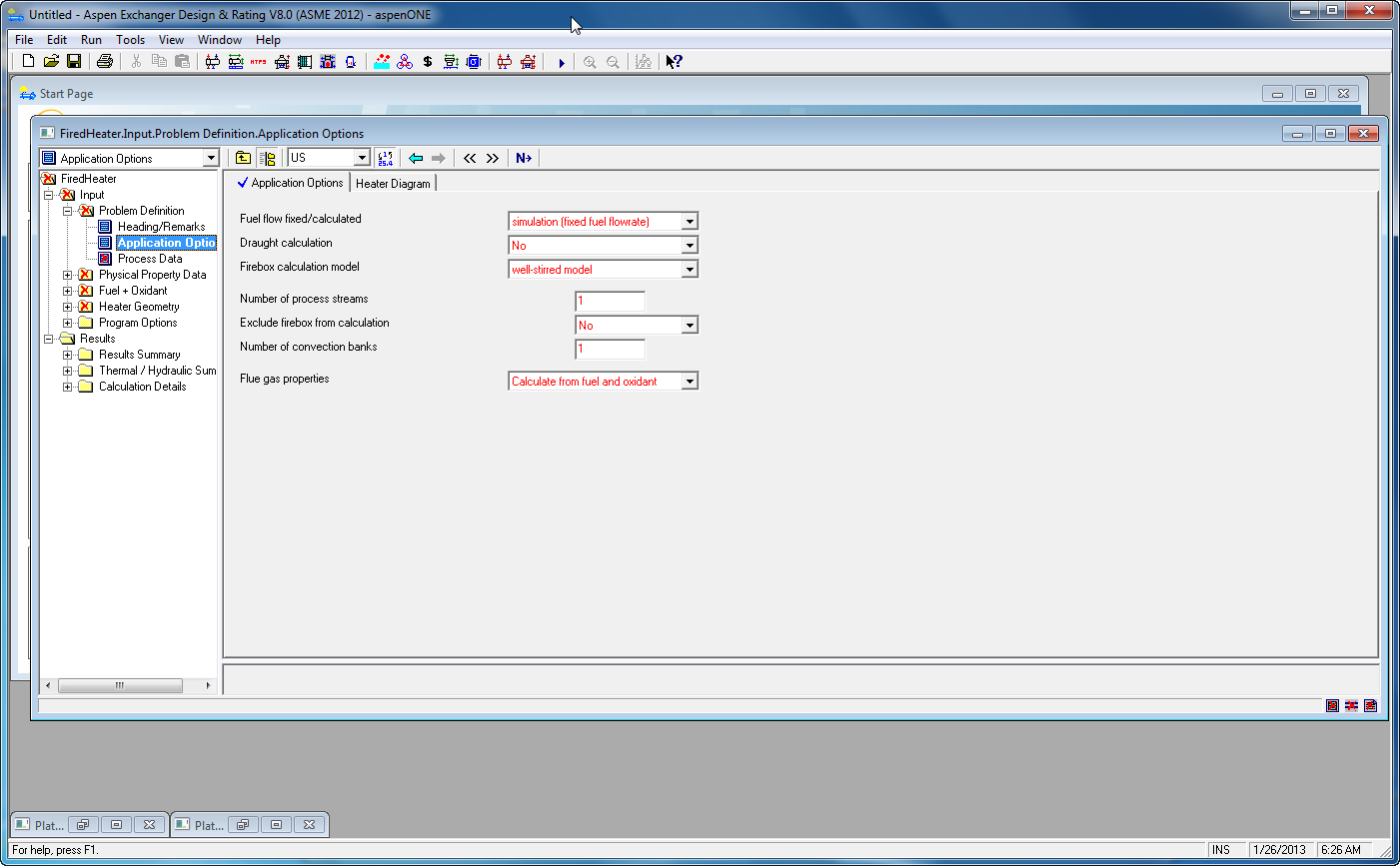
Task: Click the tree panel horizontal scrollbar
Action: point(120,685)
